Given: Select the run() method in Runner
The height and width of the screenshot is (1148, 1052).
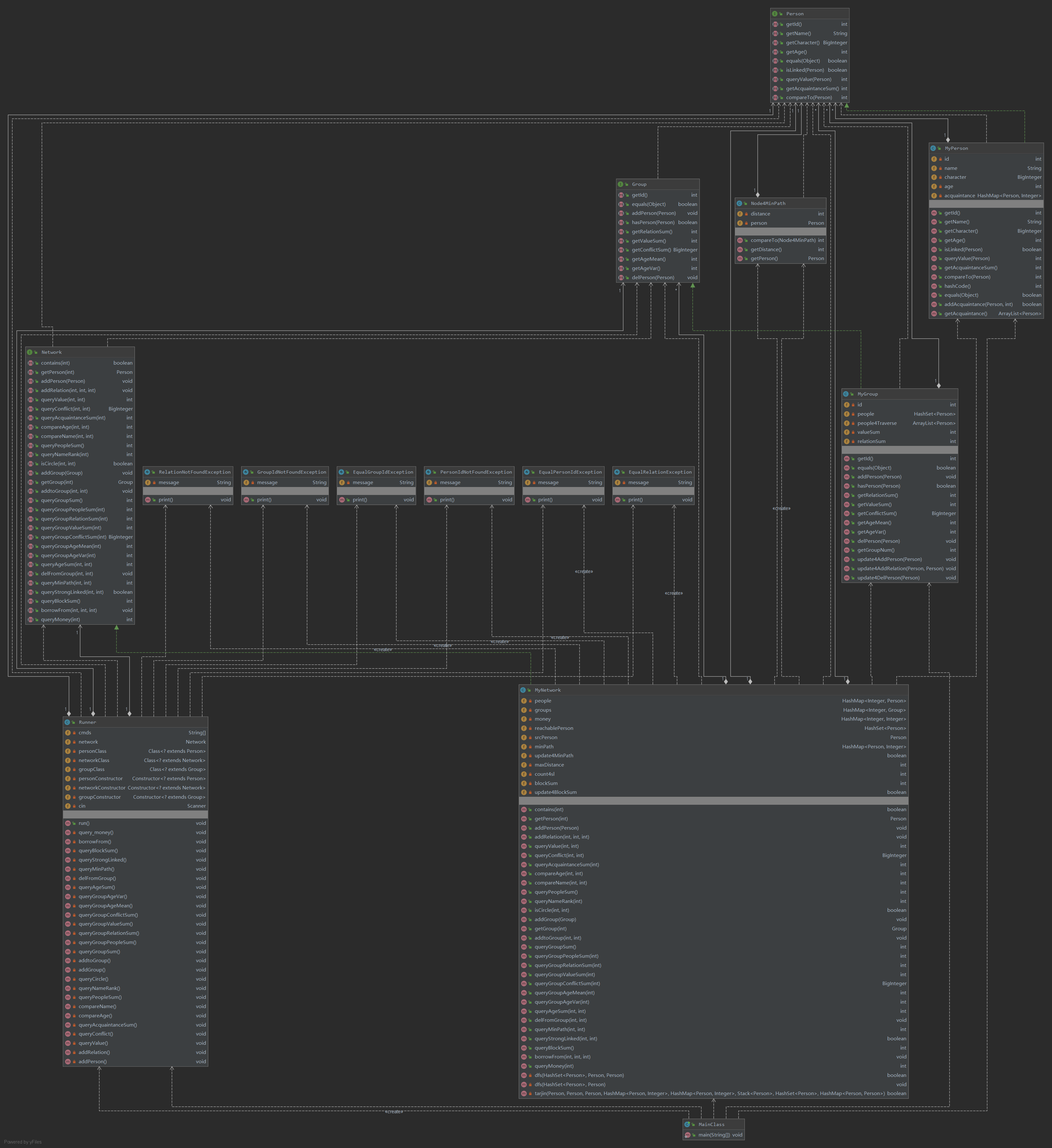Looking at the screenshot, I should point(84,823).
